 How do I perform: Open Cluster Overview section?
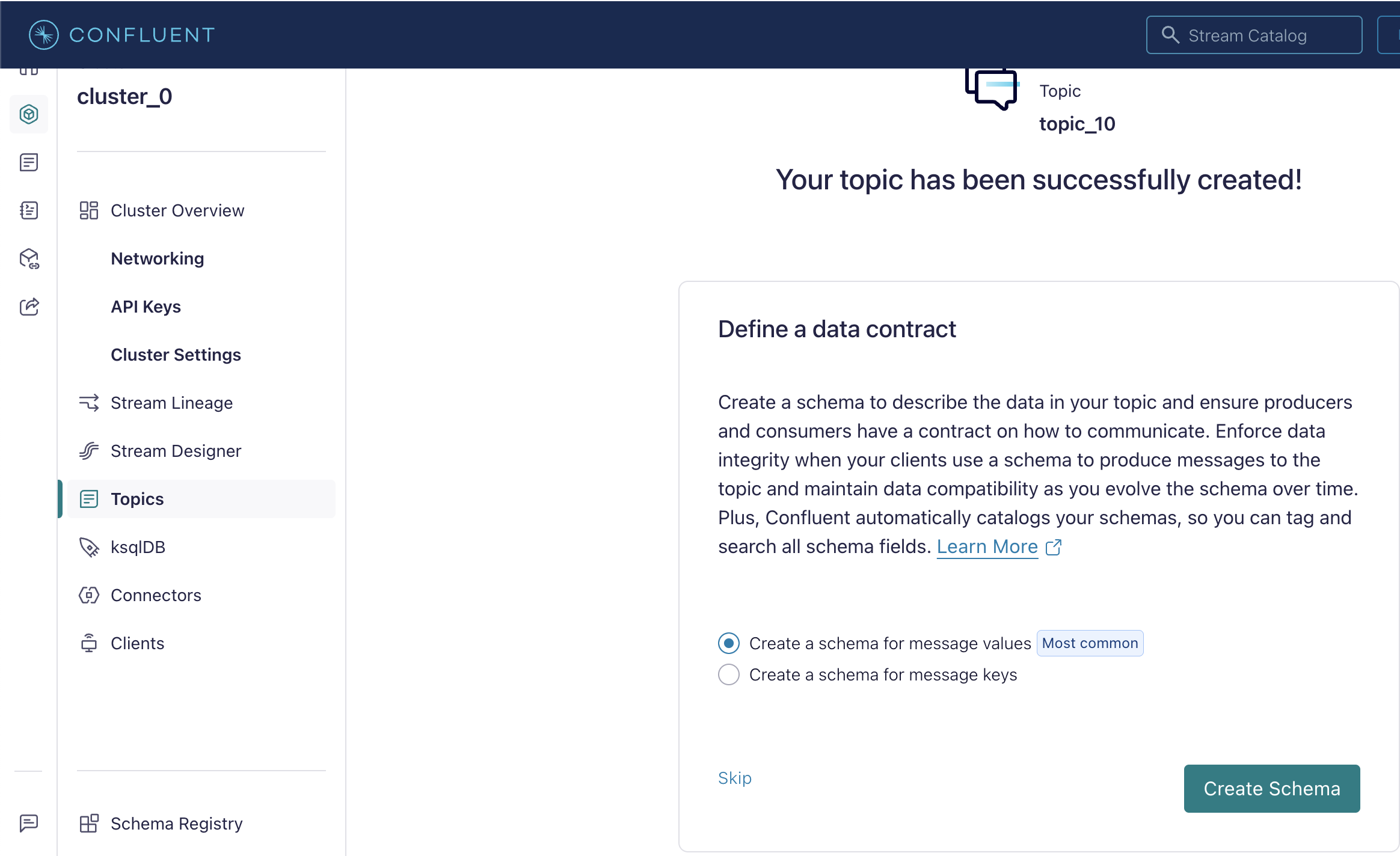coord(177,210)
